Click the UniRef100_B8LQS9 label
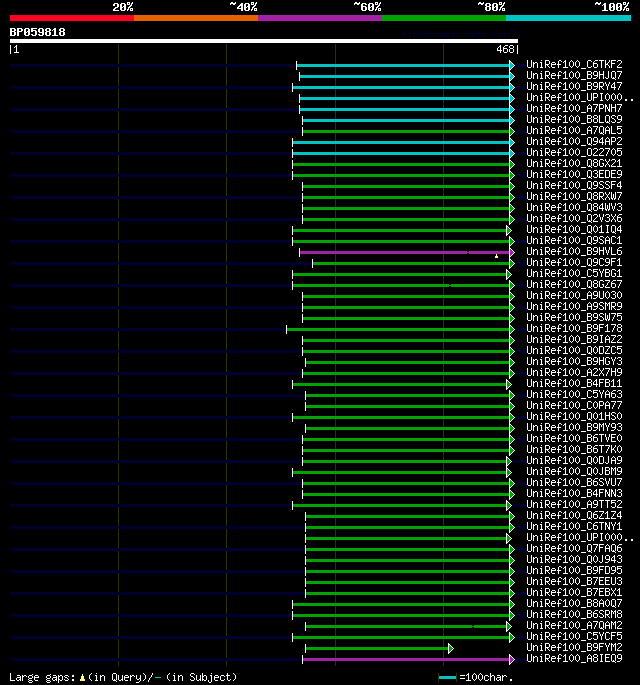The height and width of the screenshot is (685, 640). [x=574, y=119]
